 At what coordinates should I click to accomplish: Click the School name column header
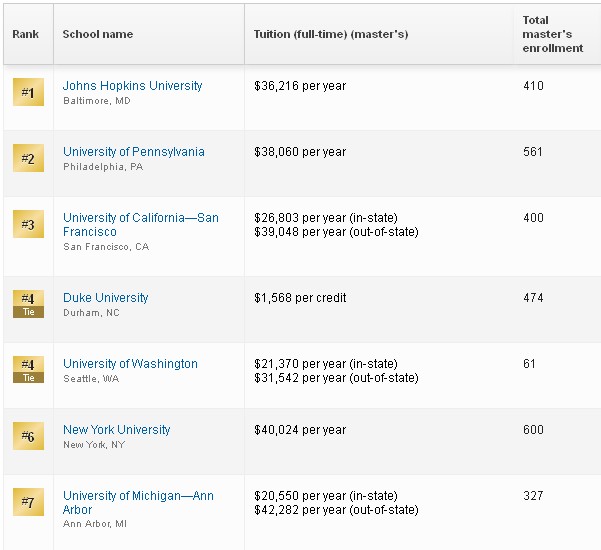(149, 34)
